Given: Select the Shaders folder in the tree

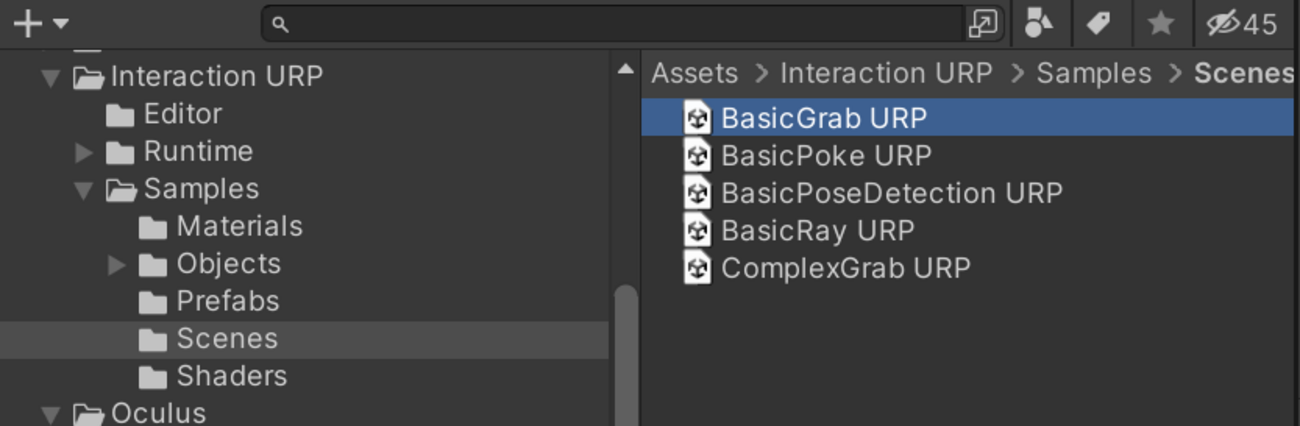Looking at the screenshot, I should tap(231, 377).
